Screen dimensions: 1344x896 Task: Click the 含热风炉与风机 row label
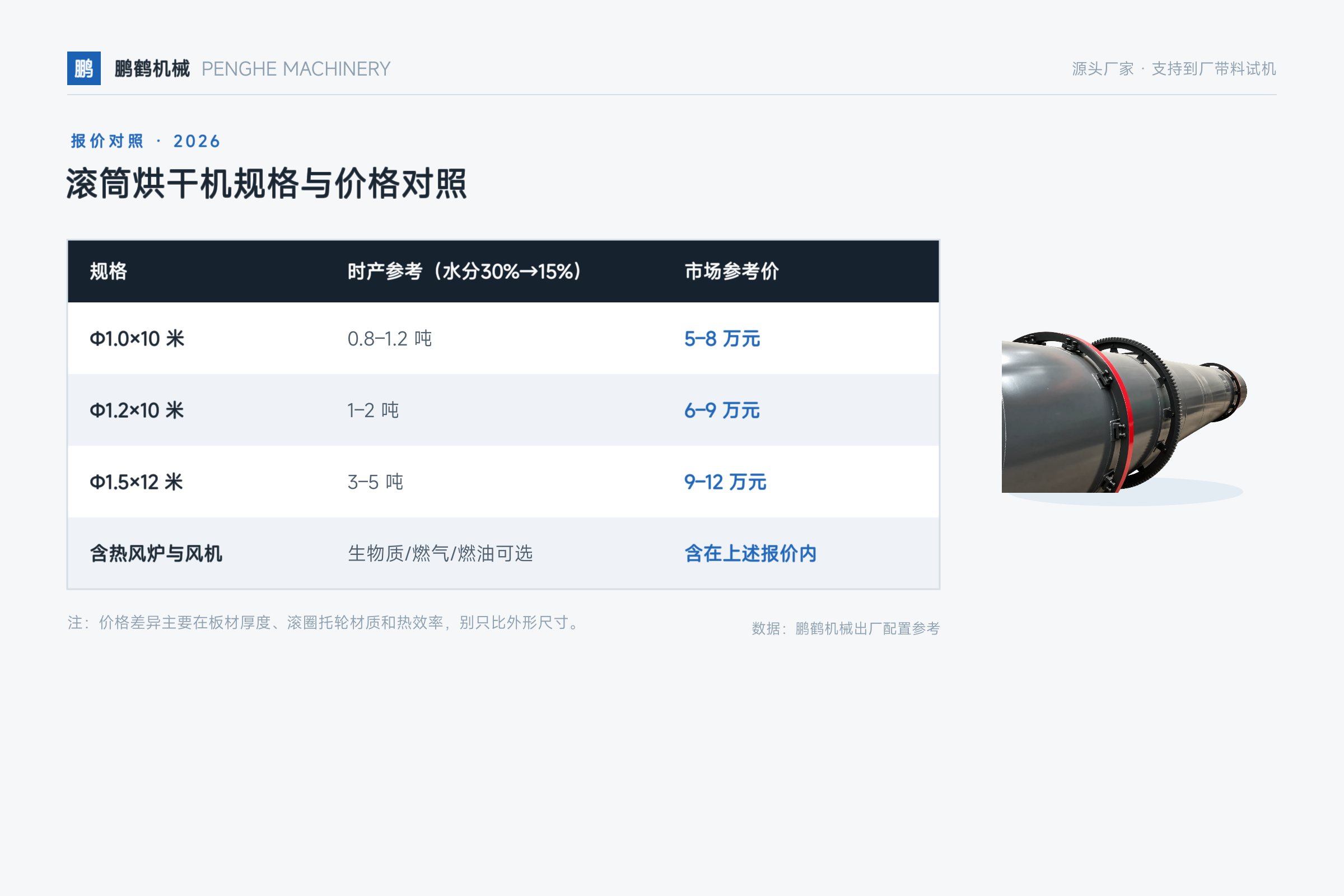tap(156, 554)
